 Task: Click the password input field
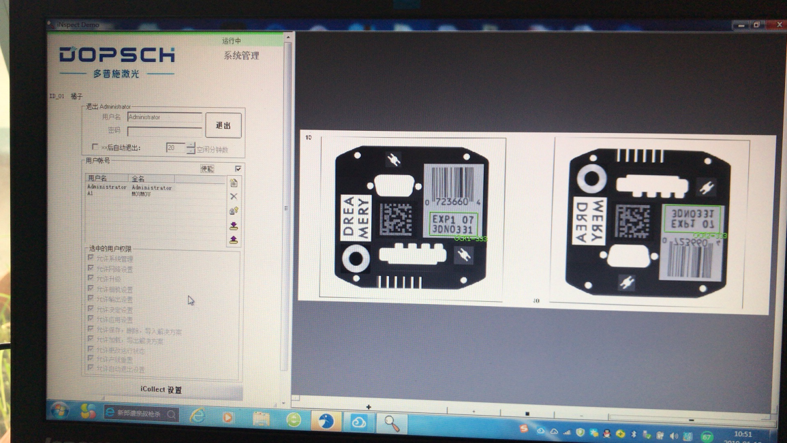(x=164, y=131)
